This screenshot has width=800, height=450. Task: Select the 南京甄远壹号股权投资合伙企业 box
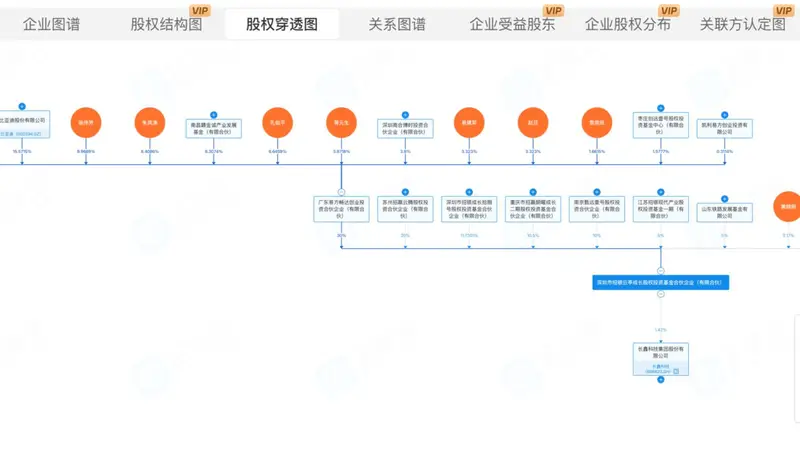597,209
